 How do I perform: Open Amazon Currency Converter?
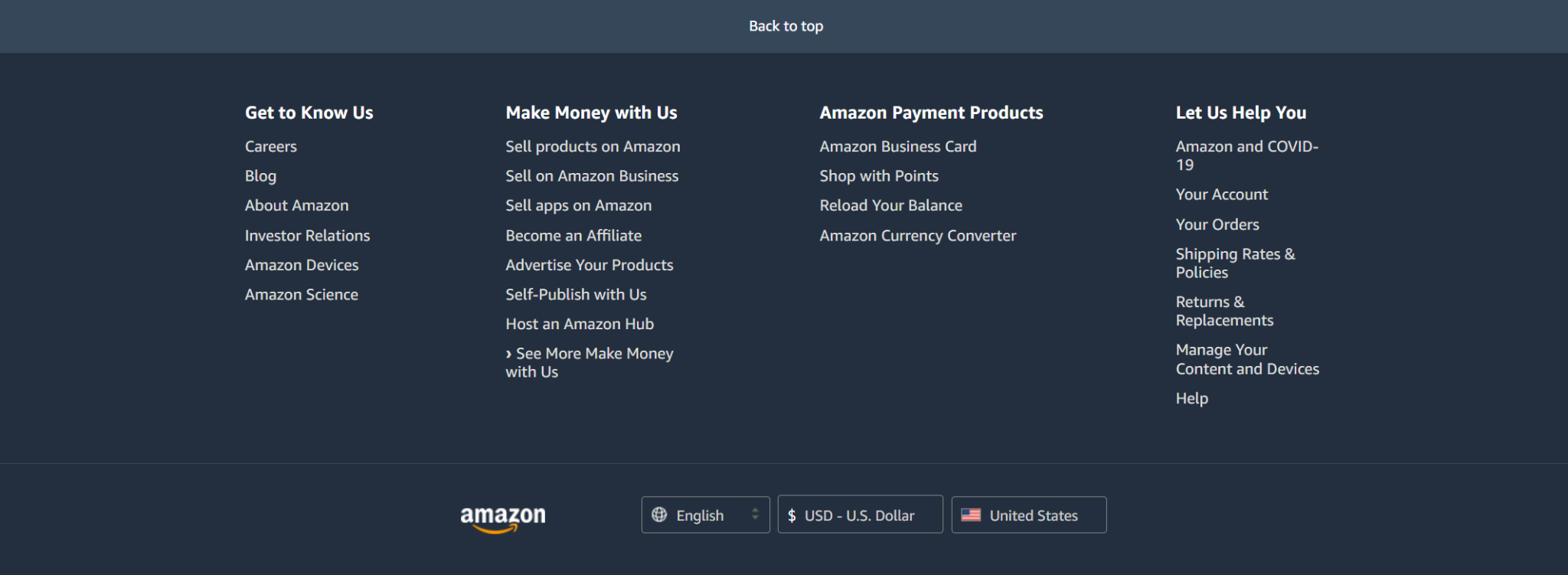(918, 236)
